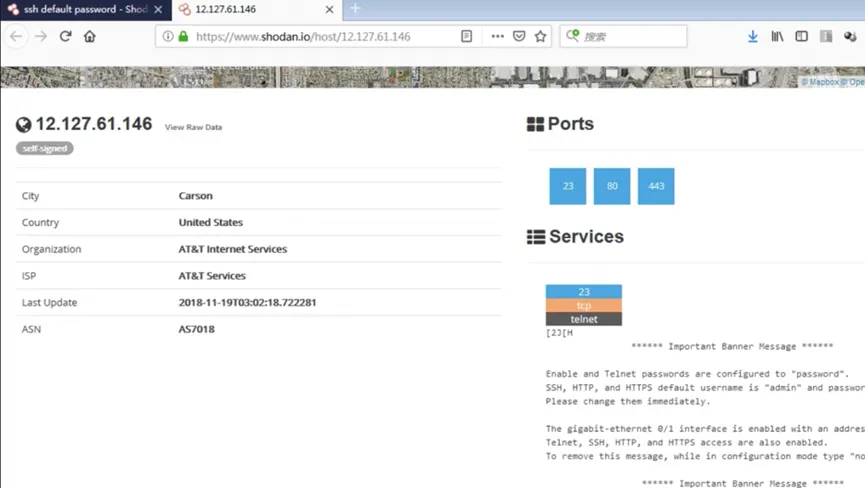Close the ssh default password tab
The width and height of the screenshot is (865, 488).
pos(158,9)
